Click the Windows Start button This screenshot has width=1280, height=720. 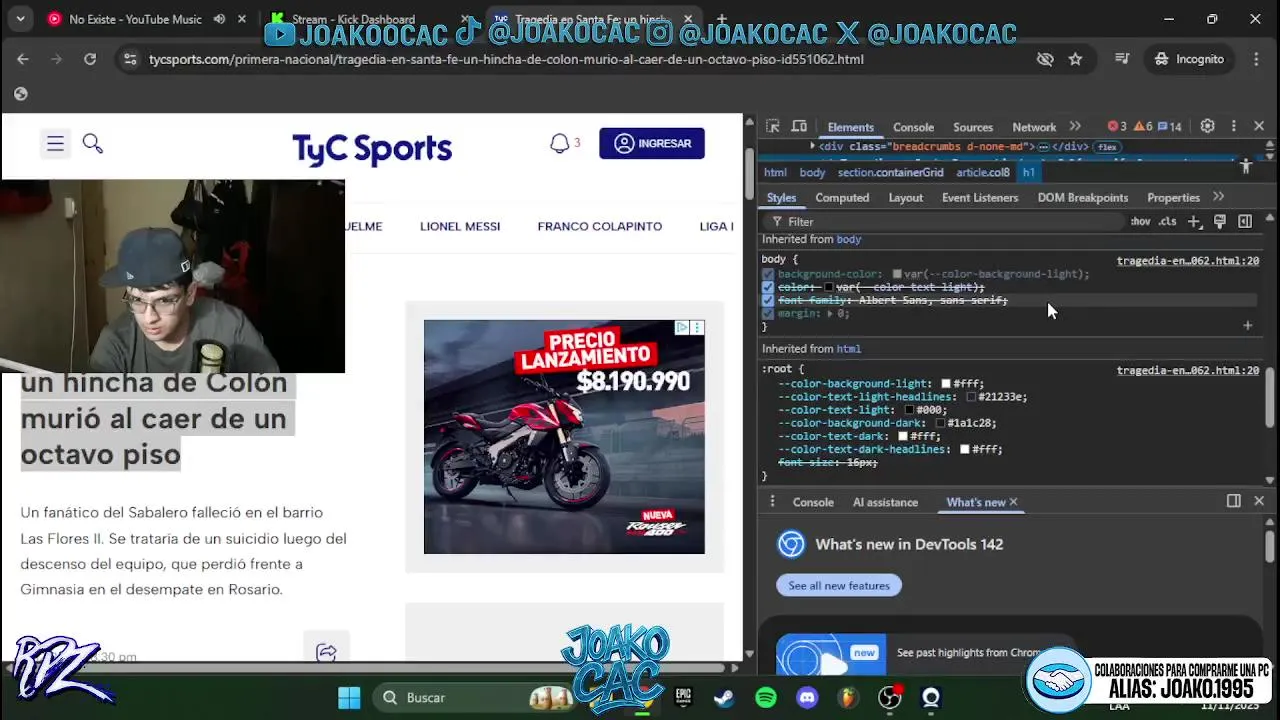click(349, 697)
